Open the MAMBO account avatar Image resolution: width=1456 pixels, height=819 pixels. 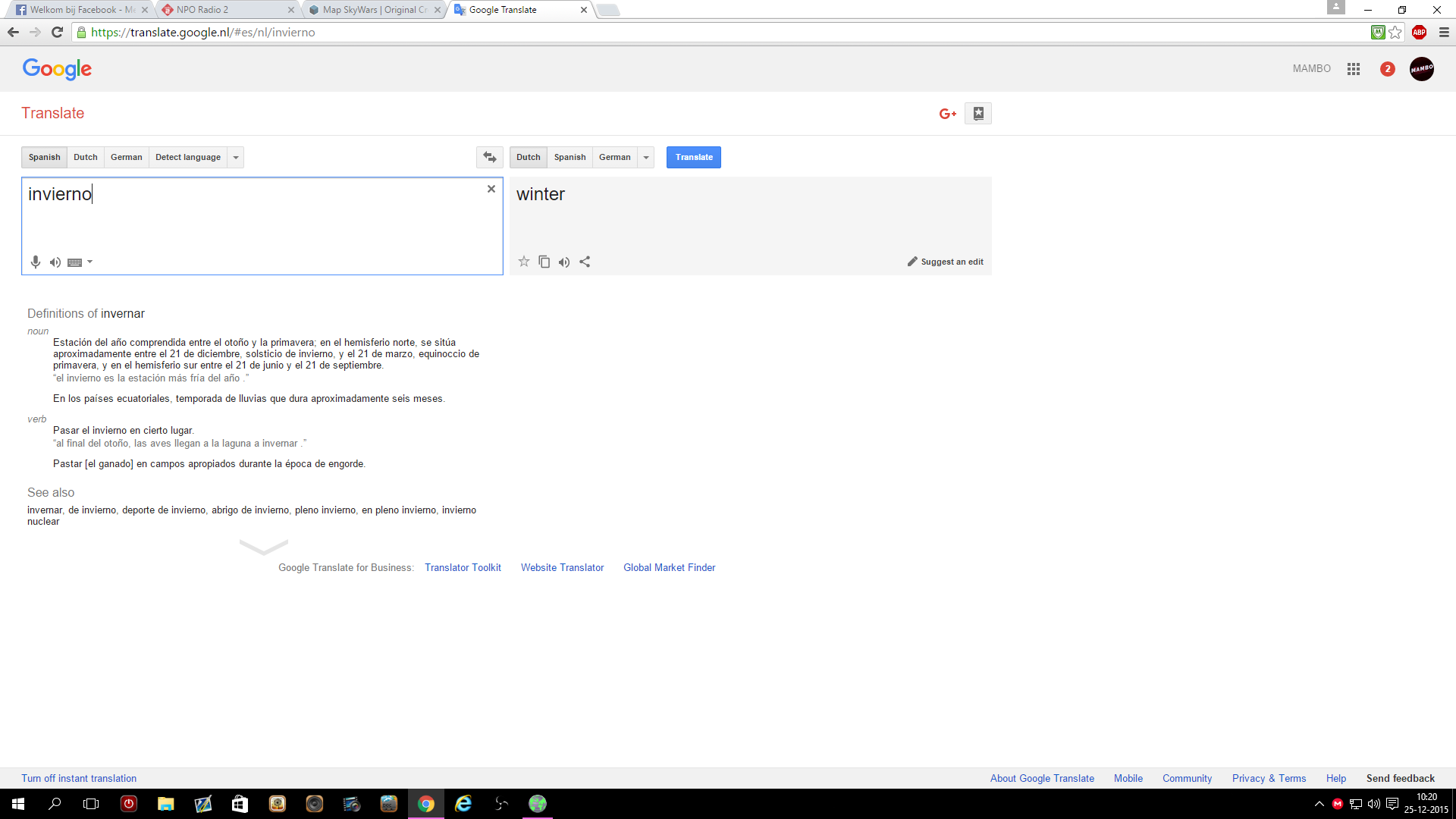point(1422,69)
